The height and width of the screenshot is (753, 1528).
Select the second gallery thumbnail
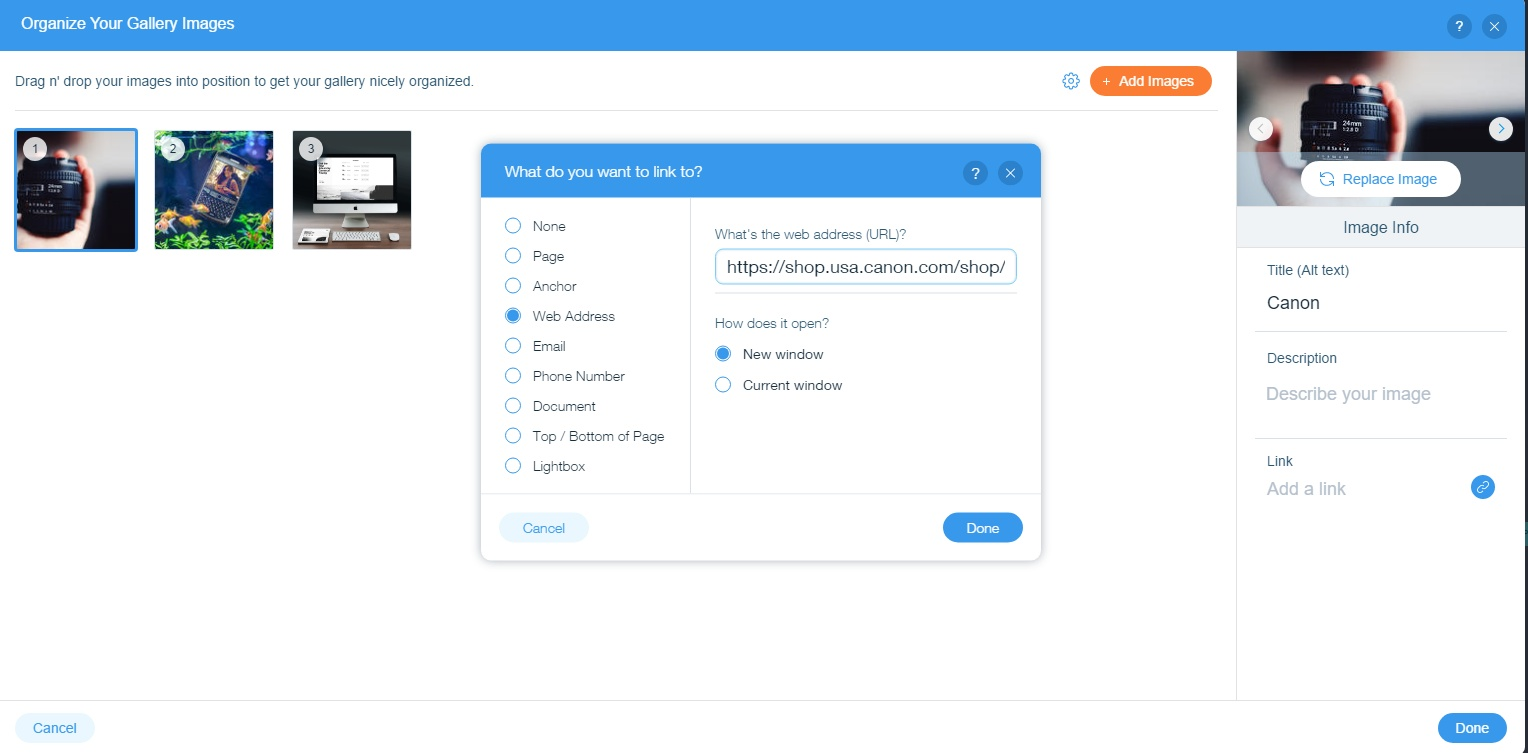[x=214, y=190]
